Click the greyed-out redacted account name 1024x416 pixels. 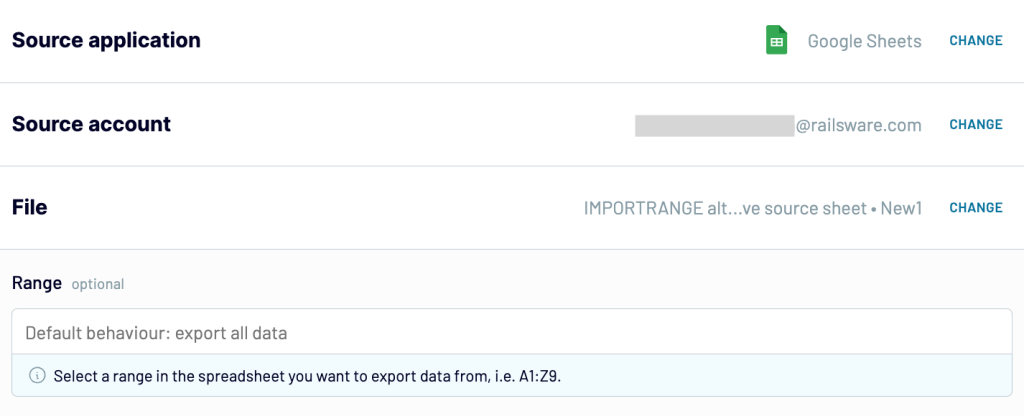click(714, 125)
